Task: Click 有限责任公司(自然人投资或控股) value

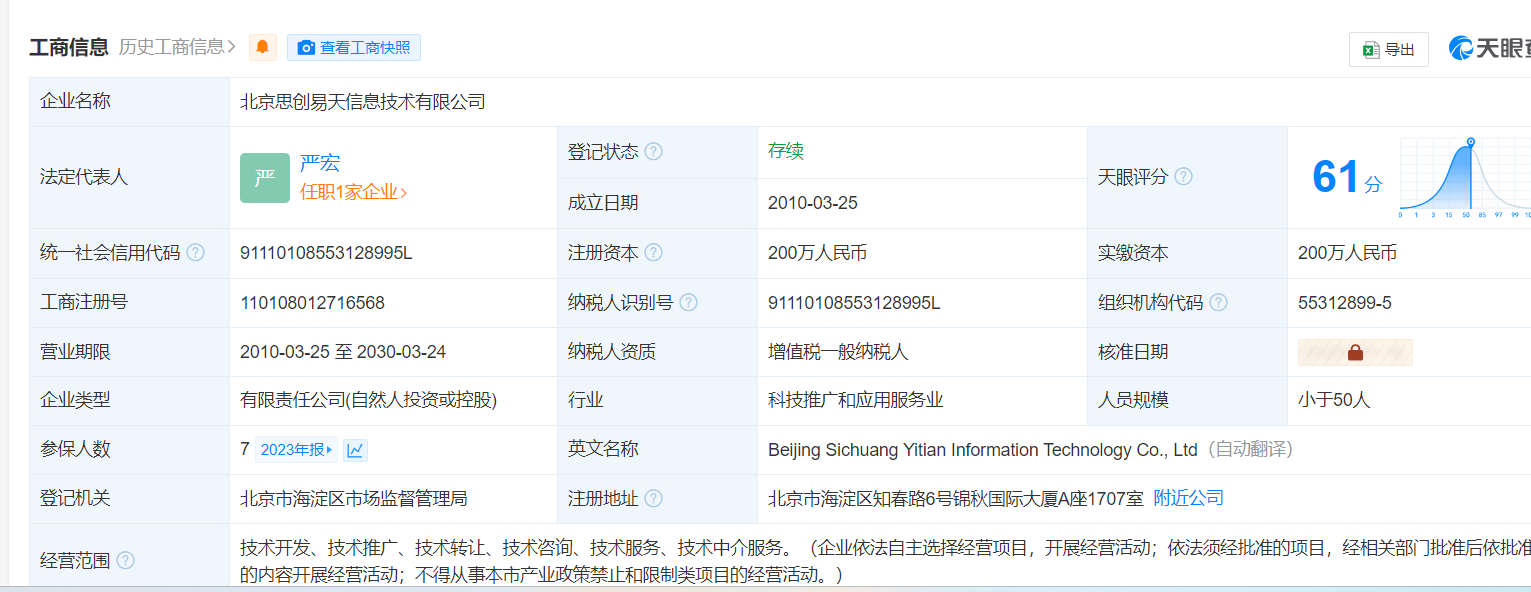Action: click(369, 400)
